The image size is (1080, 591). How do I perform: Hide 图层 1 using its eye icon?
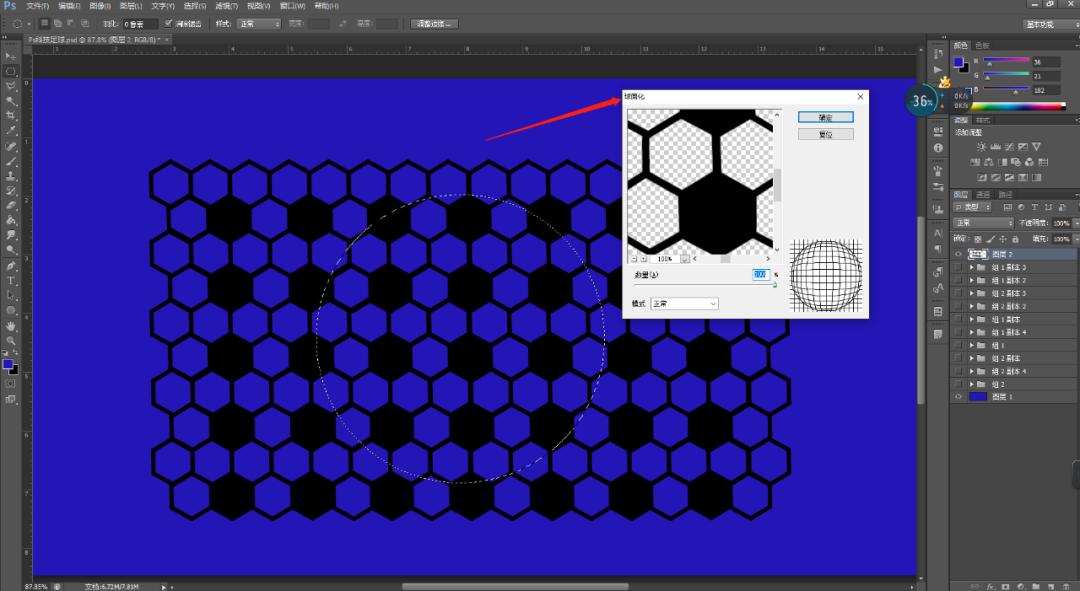pyautogui.click(x=958, y=397)
